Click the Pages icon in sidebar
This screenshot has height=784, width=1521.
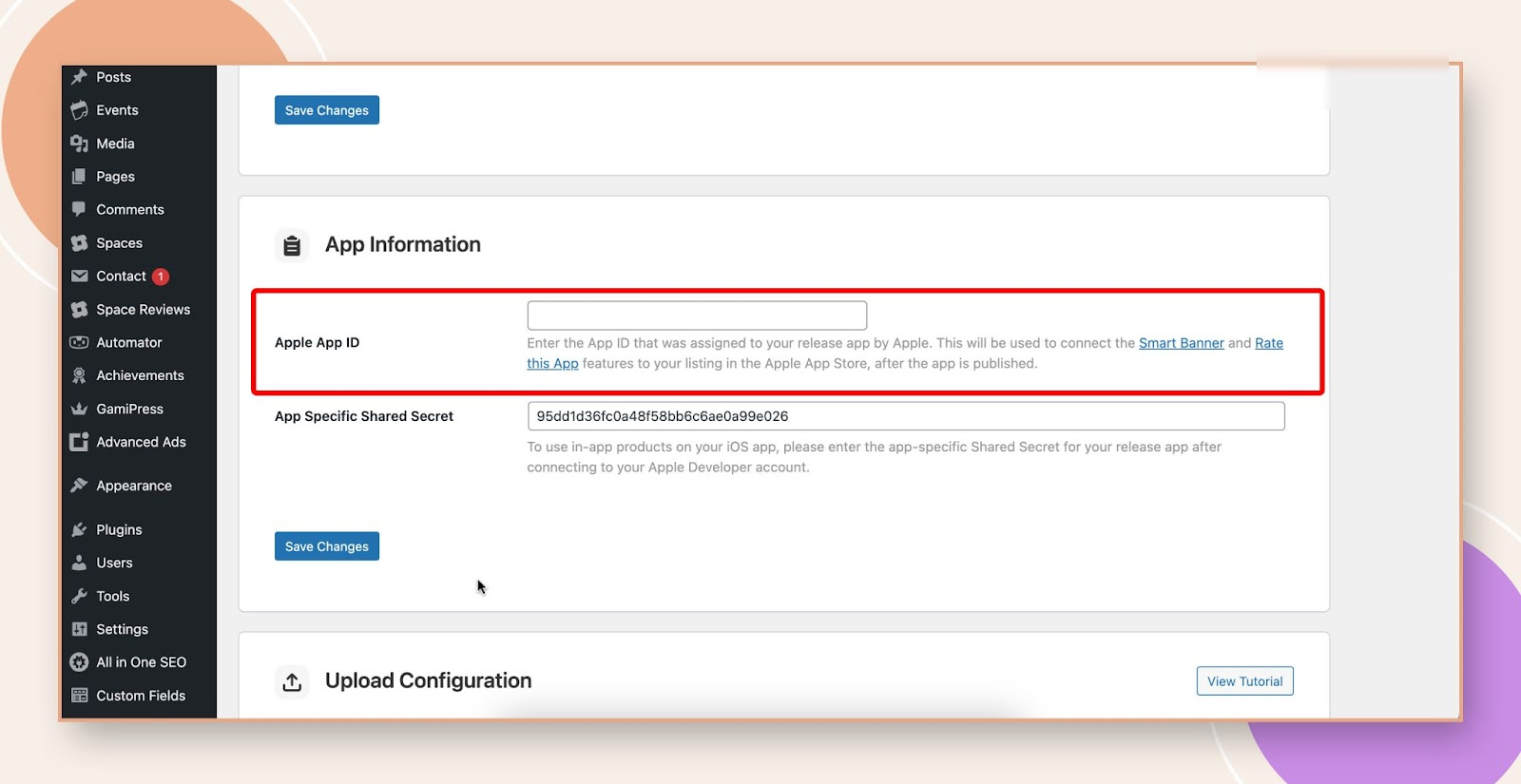79,177
